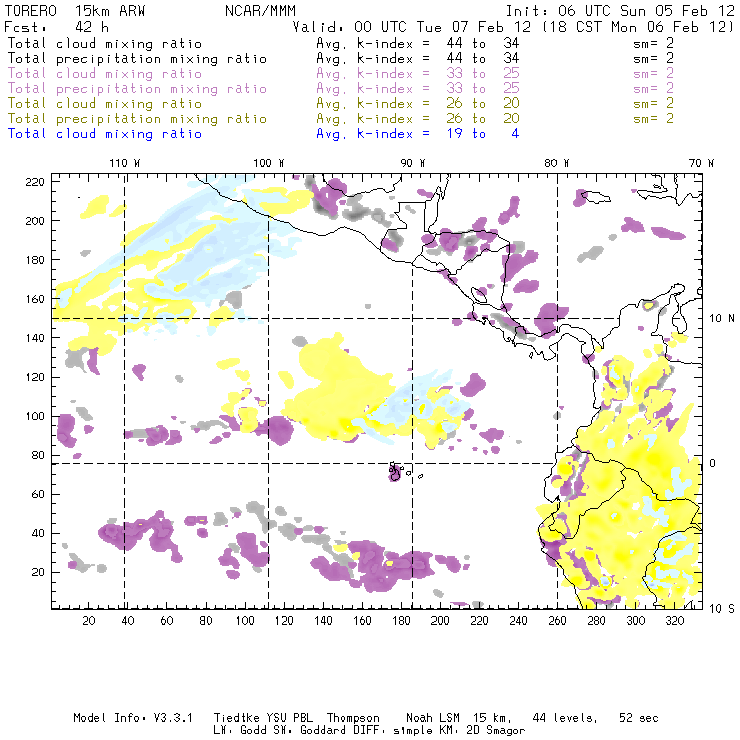Click the "Thompson" microphysics label
This screenshot has height=740, width=740.
pos(353,718)
